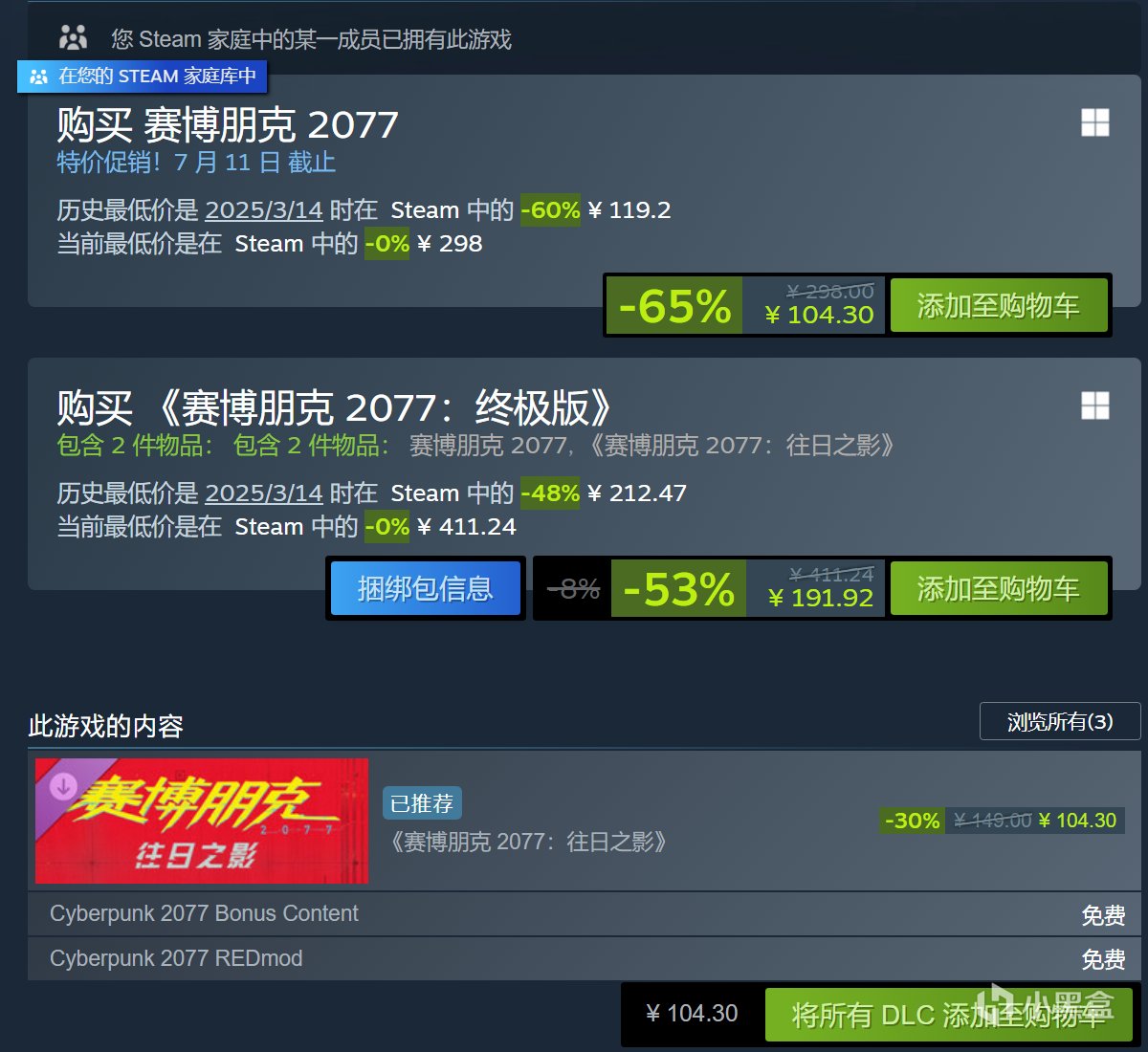Click 浏览所有(3) to browse all DLC
The image size is (1148, 1052).
pos(1060,721)
